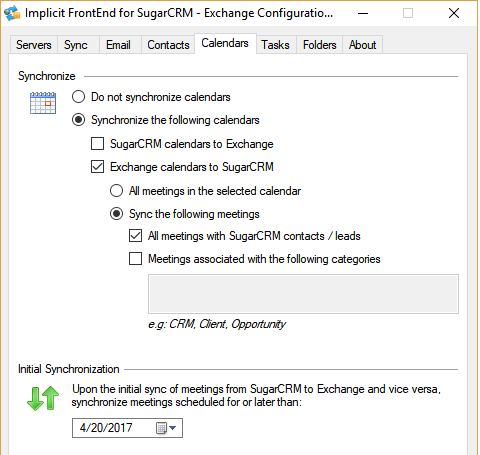Screen dimensions: 480x455
Task: Click the green sync arrows icon
Action: coord(43,398)
